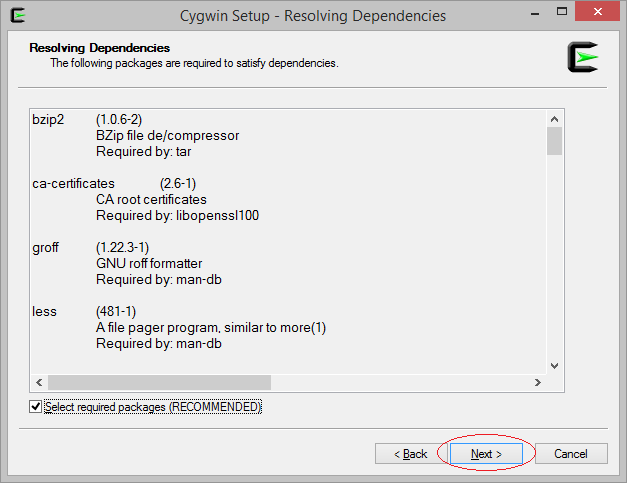
Task: Minimize the Cygwin Setup window
Action: point(535,12)
